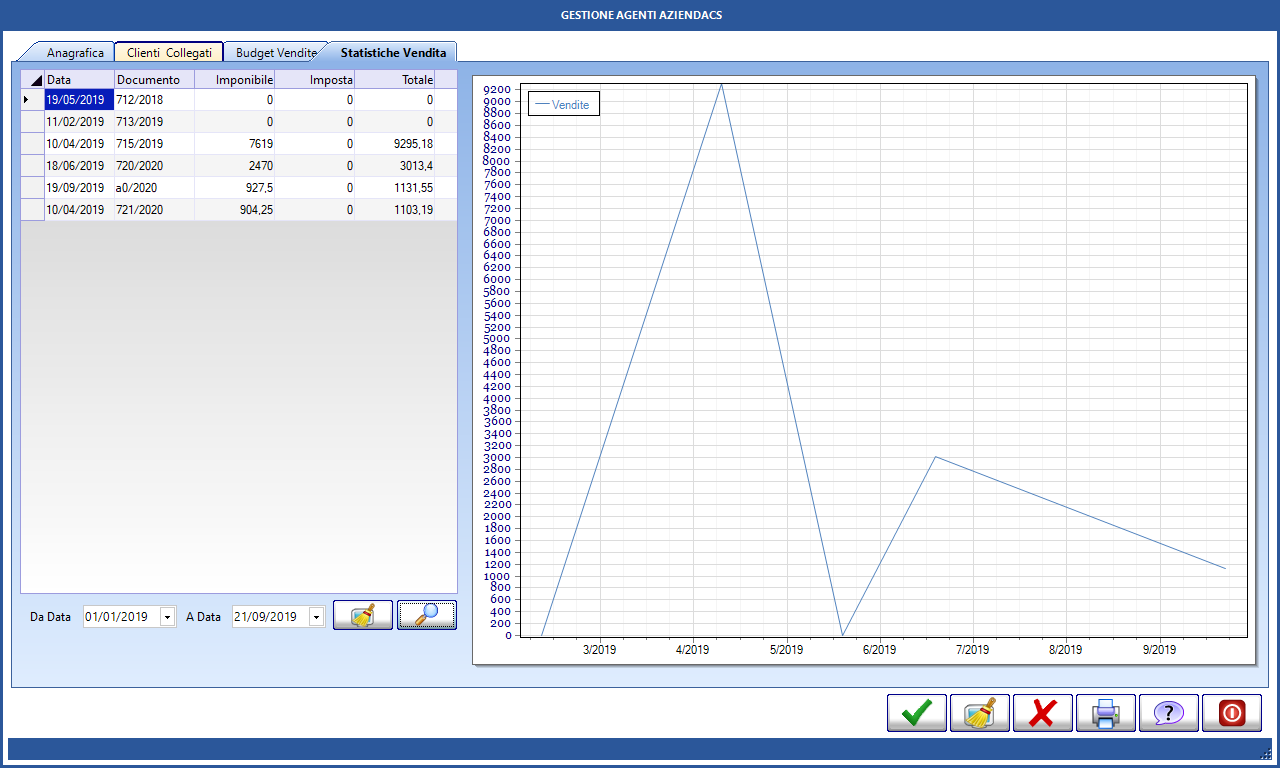Image resolution: width=1280 pixels, height=768 pixels.
Task: Click the Totale value 3013,4
Action: tap(394, 166)
